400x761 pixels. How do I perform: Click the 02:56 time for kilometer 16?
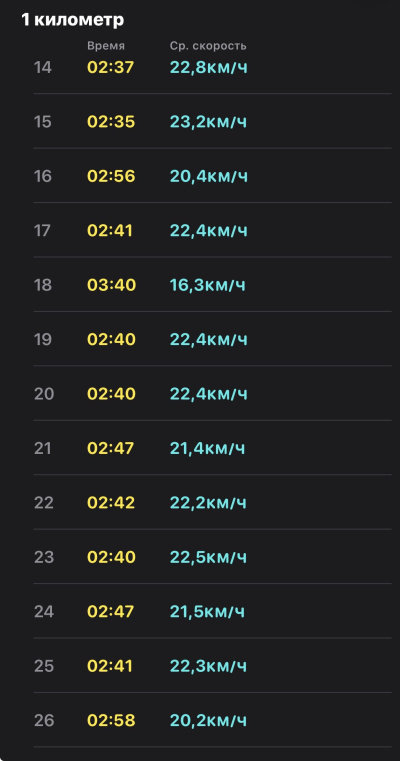point(111,176)
